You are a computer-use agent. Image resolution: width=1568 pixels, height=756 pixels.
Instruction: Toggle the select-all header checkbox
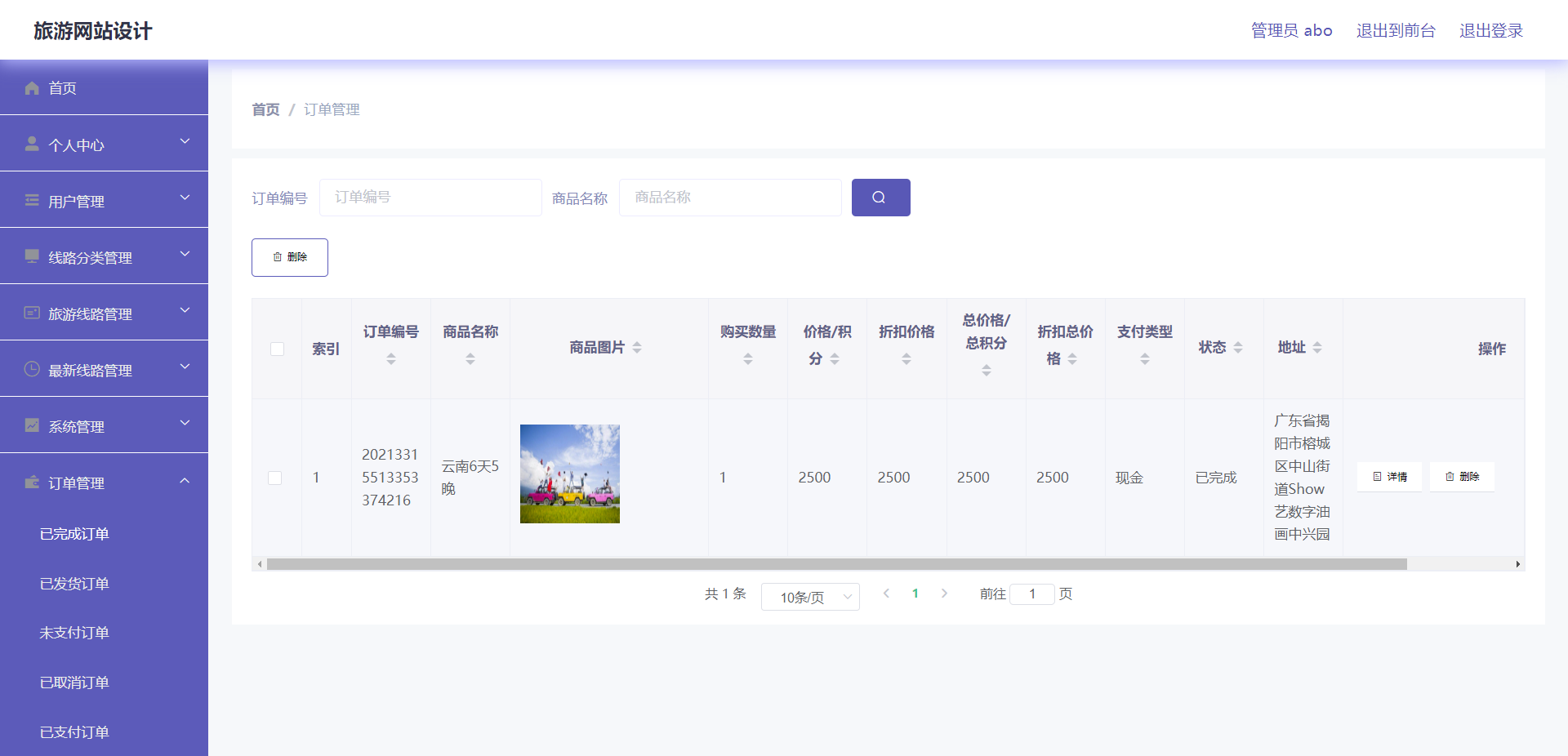pos(278,349)
